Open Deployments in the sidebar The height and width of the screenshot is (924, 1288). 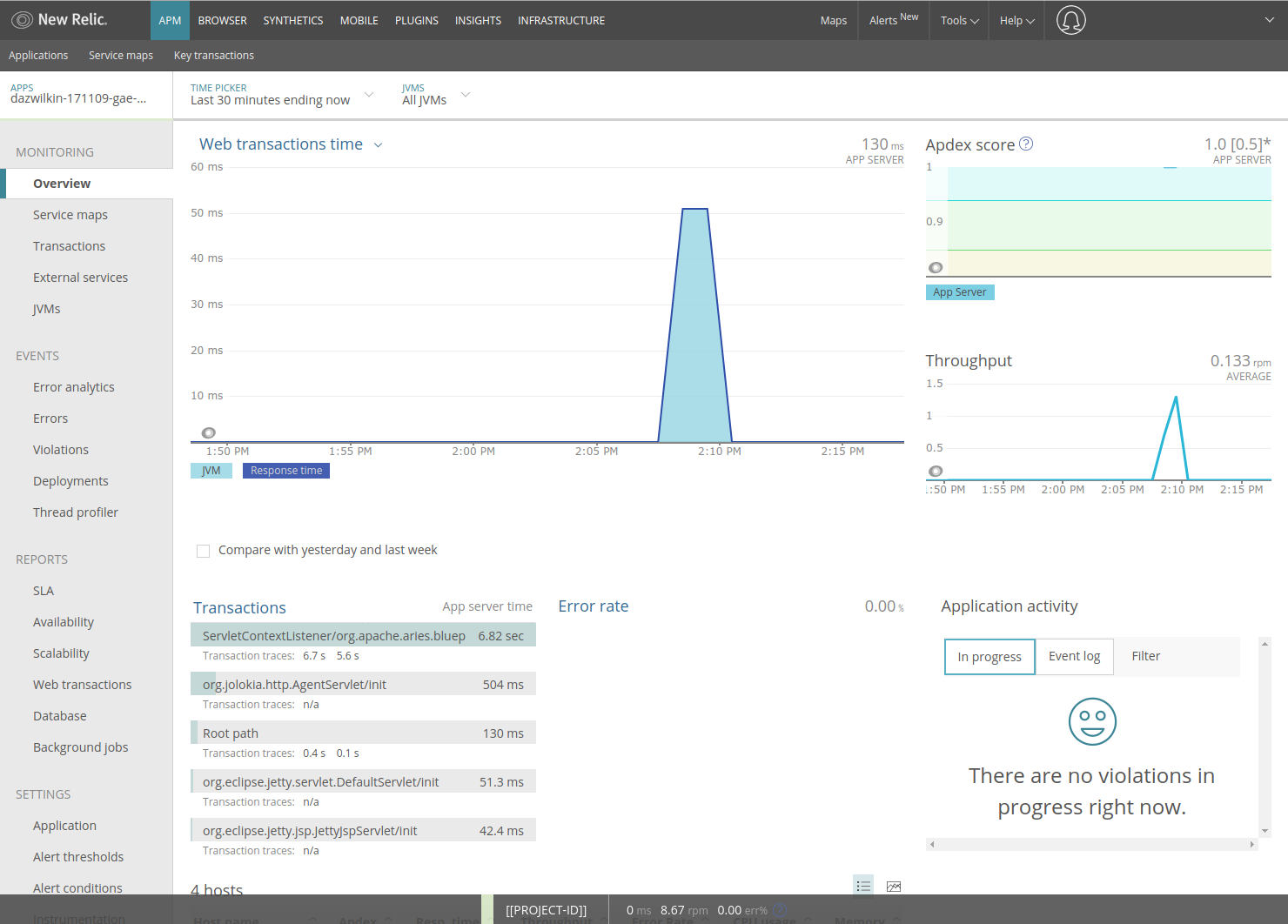(x=71, y=481)
